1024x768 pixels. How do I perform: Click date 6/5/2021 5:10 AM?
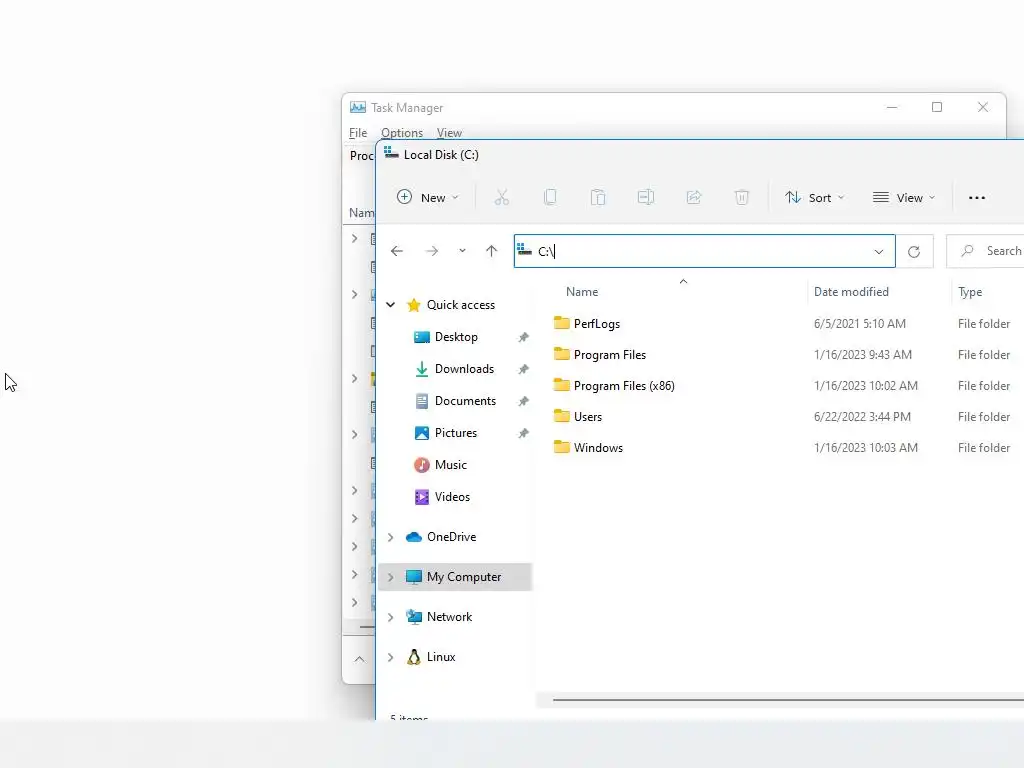click(x=859, y=323)
